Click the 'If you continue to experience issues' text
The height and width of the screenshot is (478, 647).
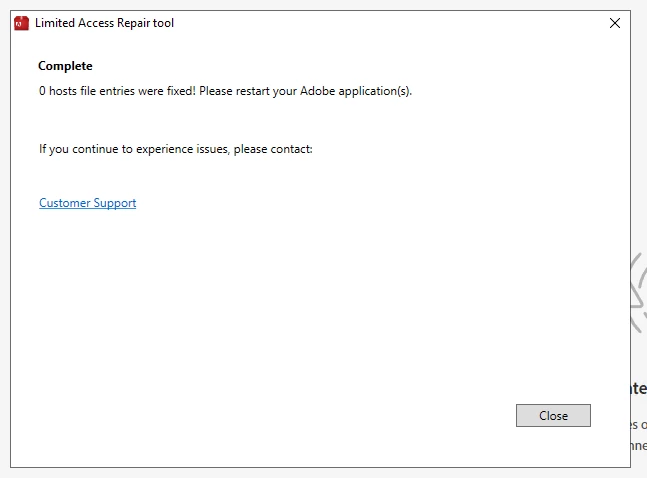pos(176,149)
